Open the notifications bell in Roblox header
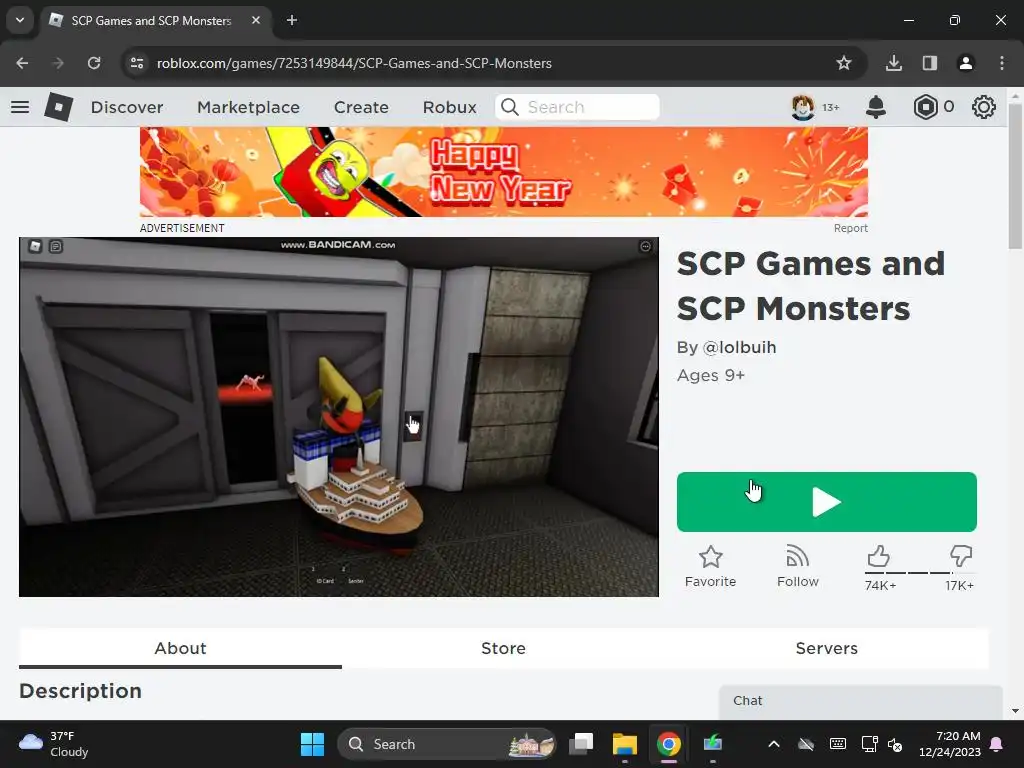Viewport: 1024px width, 768px height. click(x=876, y=107)
